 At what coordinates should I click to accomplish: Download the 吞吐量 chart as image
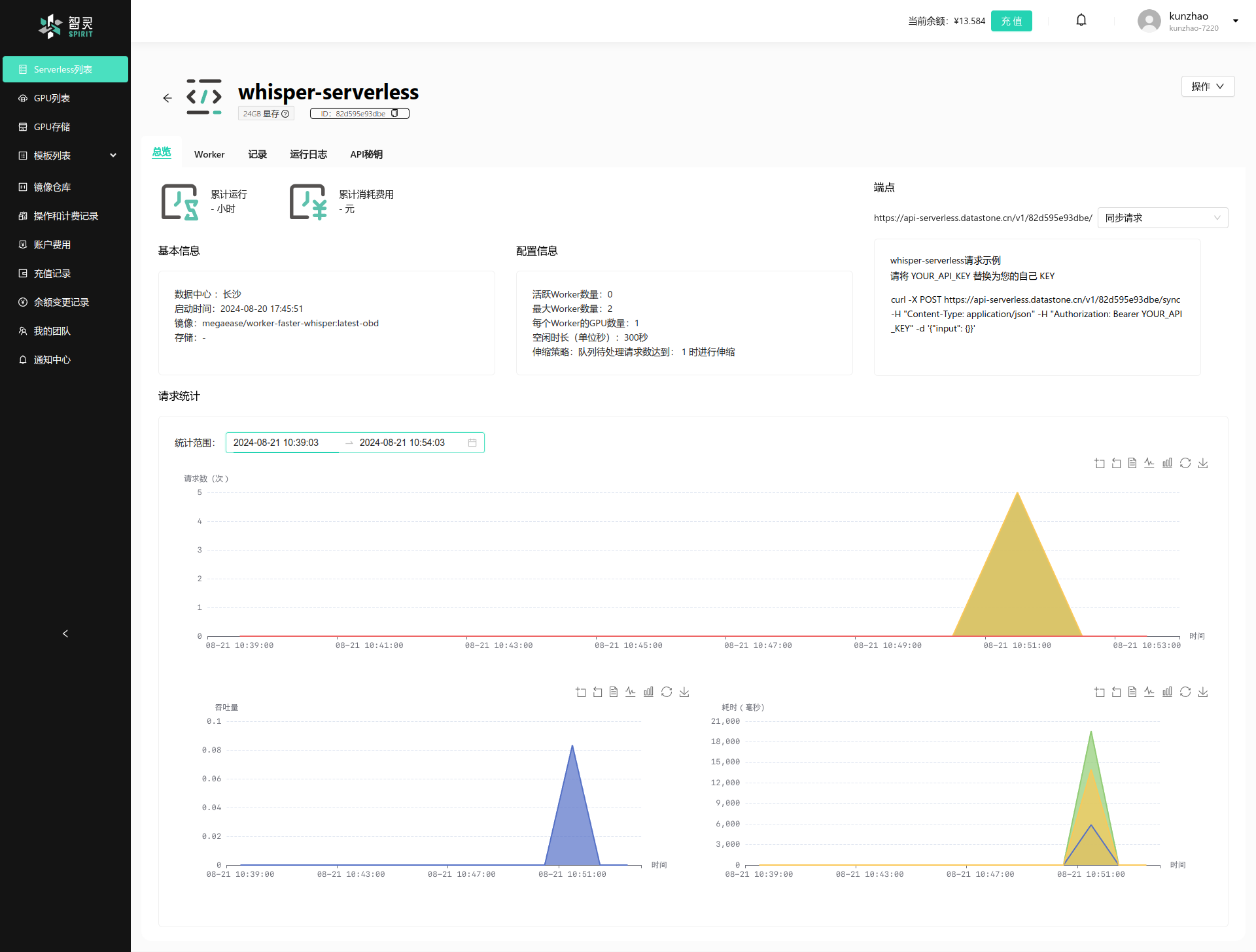pyautogui.click(x=684, y=692)
